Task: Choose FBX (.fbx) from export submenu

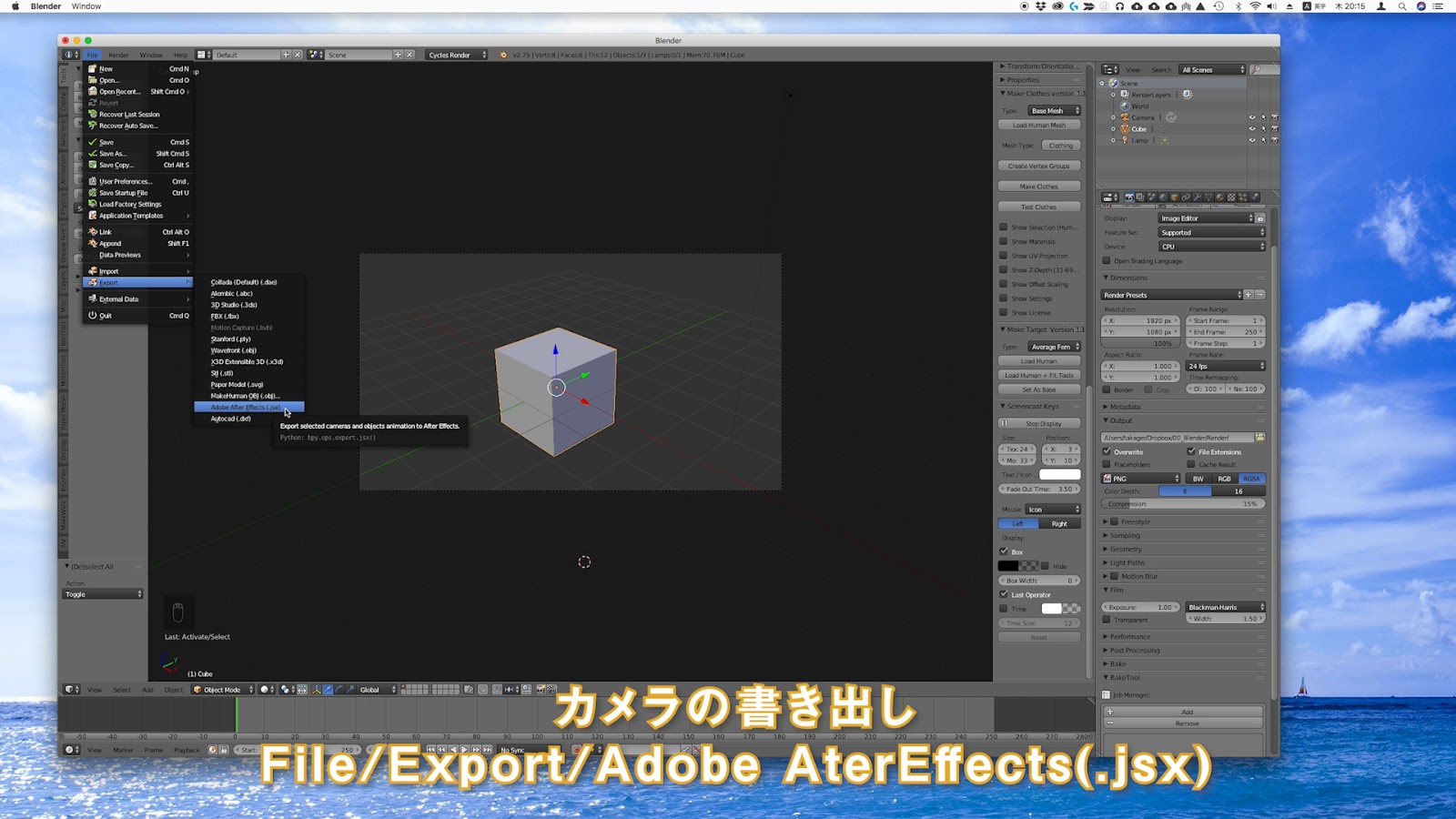Action: [249, 316]
